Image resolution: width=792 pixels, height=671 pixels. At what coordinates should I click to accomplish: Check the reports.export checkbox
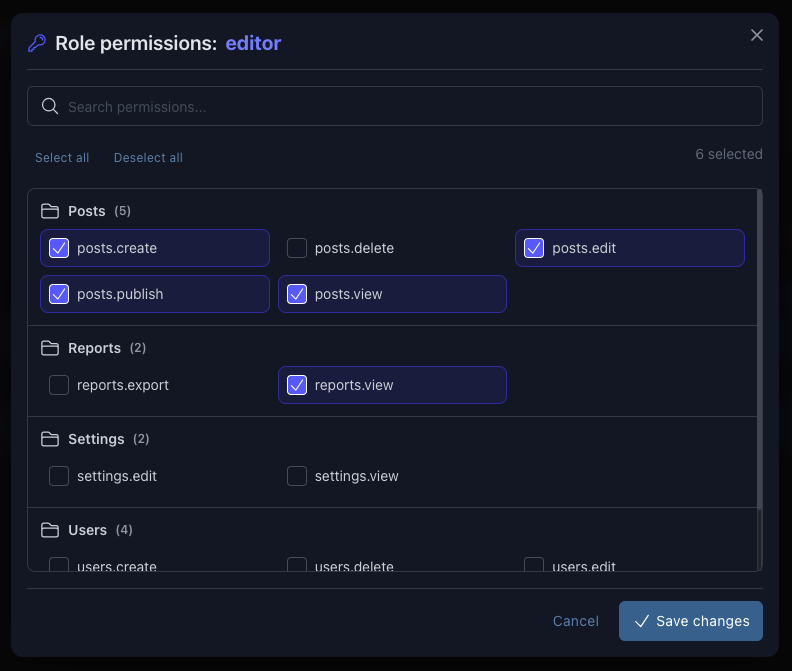pyautogui.click(x=59, y=385)
